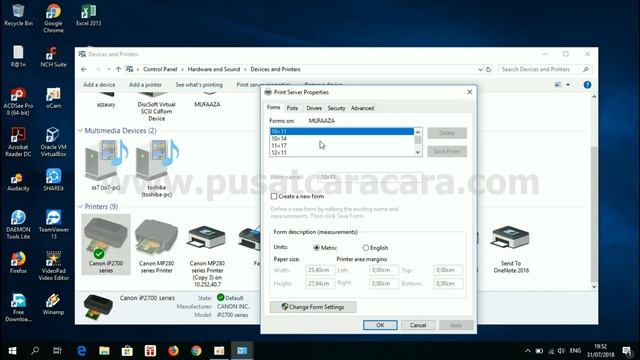Select form 12×11 in list
The height and width of the screenshot is (360, 640).
342,153
